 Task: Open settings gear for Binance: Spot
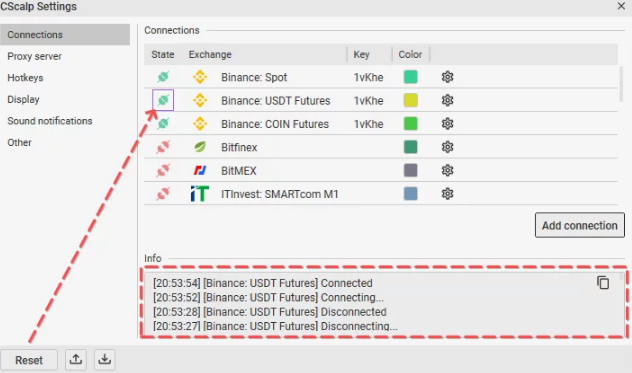(x=447, y=77)
